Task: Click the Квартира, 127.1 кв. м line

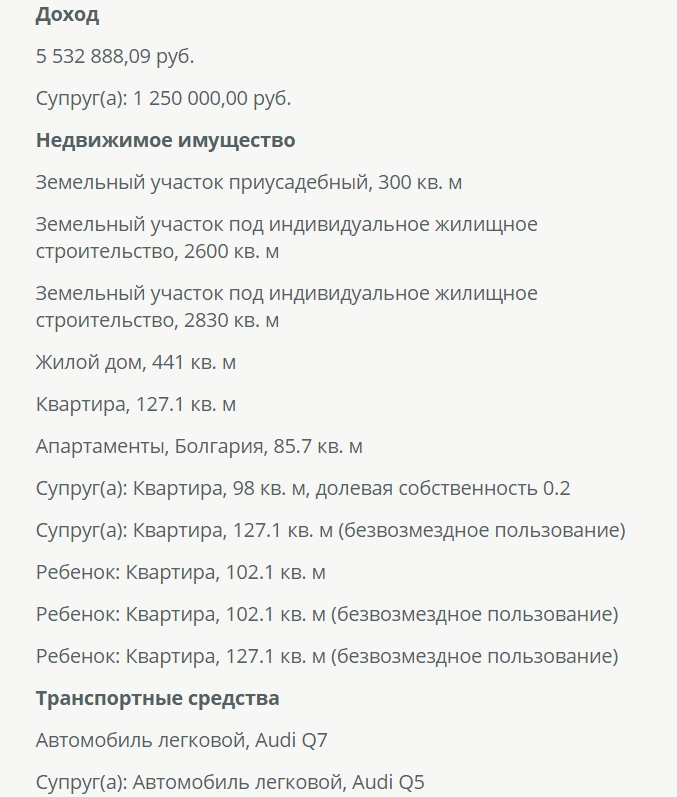Action: [x=136, y=404]
